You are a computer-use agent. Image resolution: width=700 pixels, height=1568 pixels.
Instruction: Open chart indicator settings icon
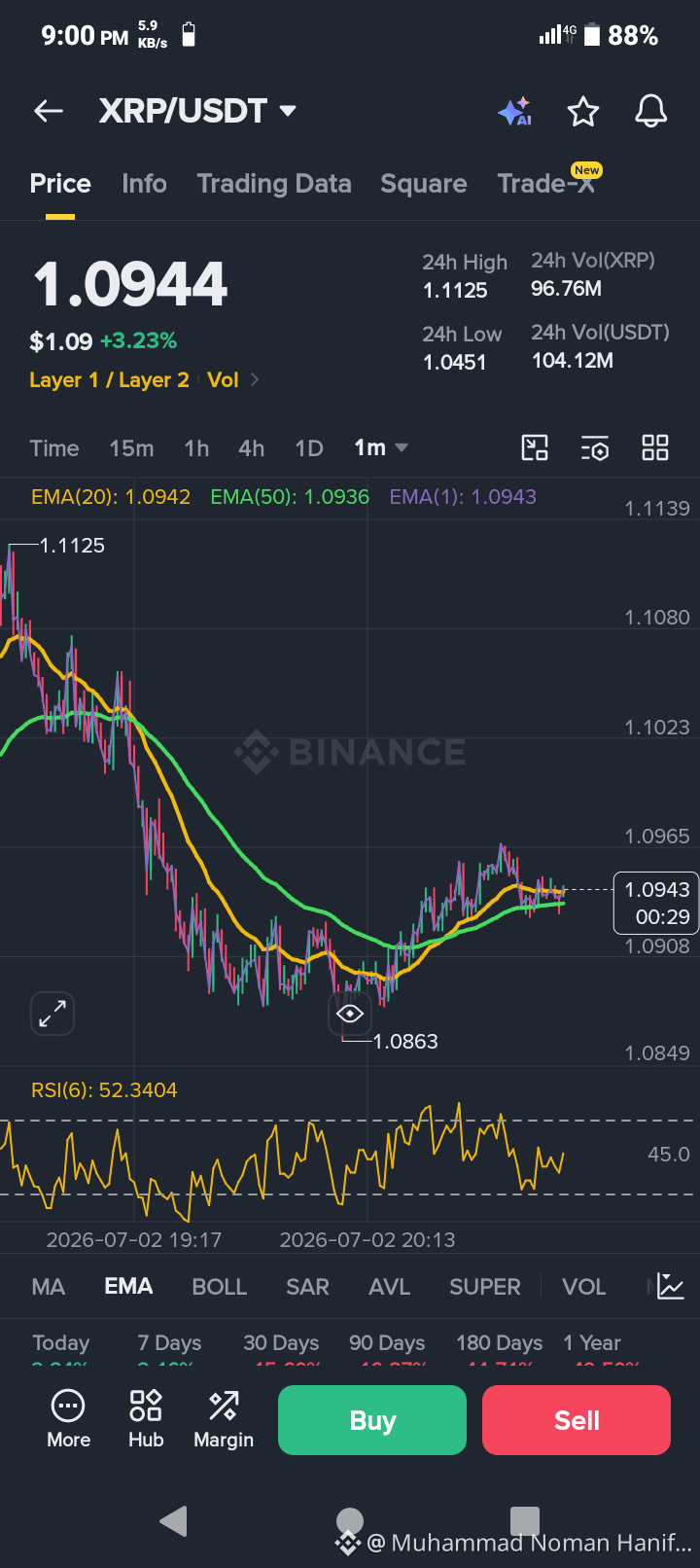point(595,447)
